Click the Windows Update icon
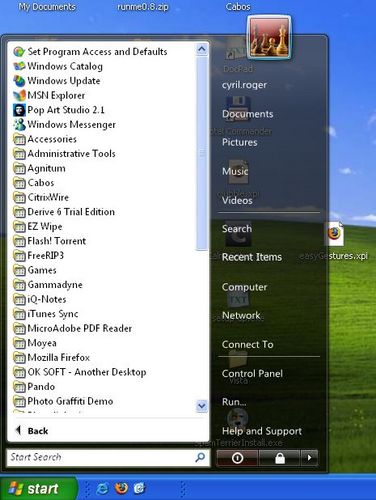 click(x=19, y=81)
